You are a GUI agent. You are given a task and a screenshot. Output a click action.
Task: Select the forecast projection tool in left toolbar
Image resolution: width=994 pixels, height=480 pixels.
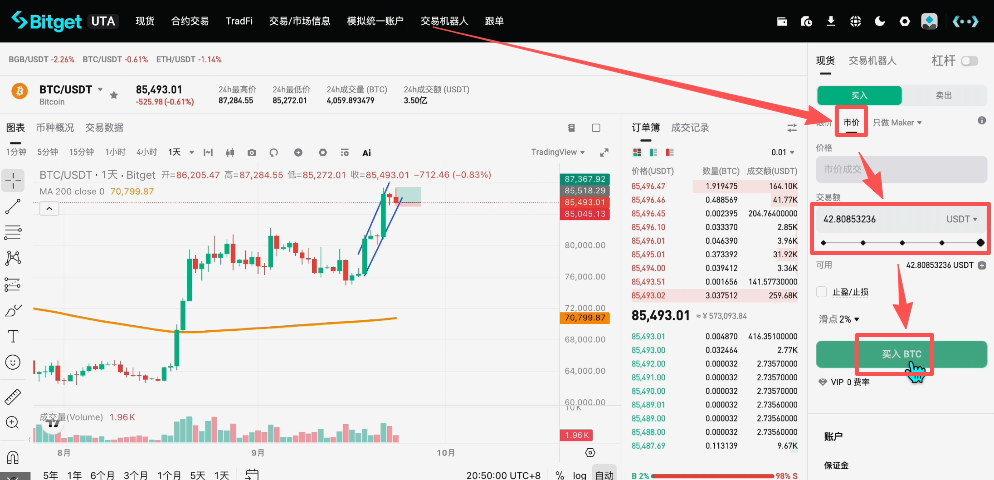point(13,284)
